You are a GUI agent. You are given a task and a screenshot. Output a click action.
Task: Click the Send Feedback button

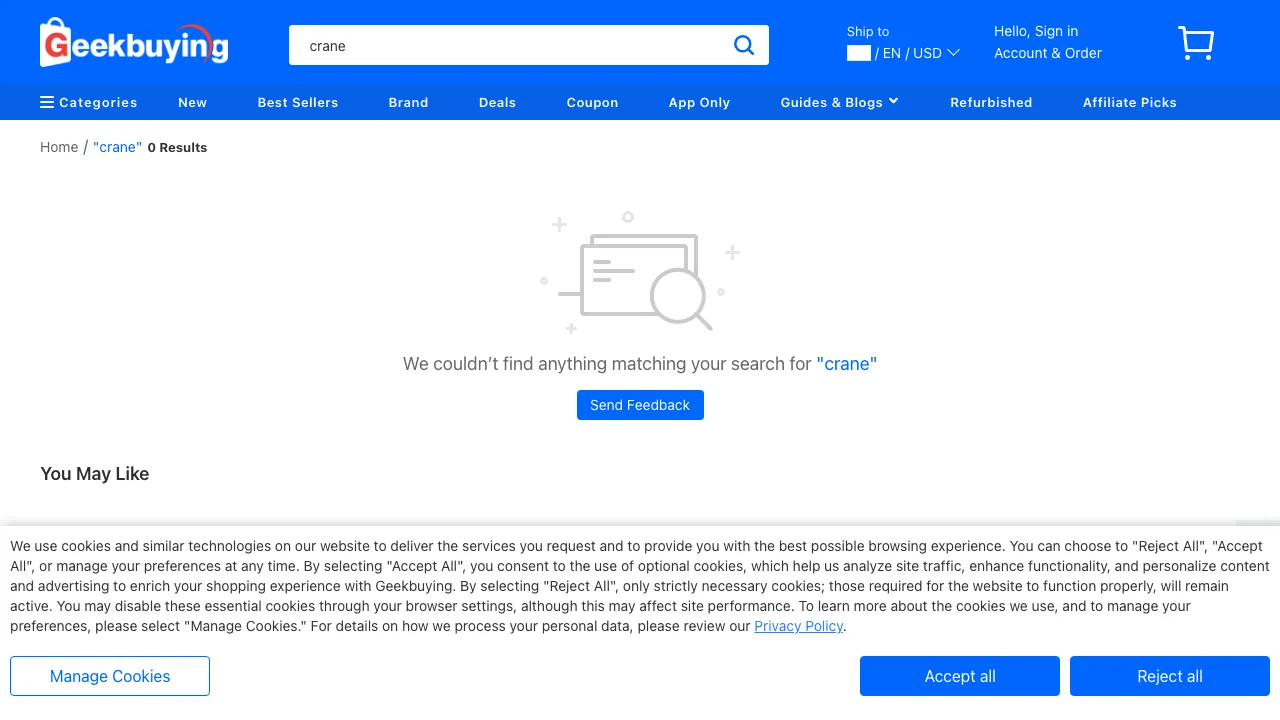(640, 405)
